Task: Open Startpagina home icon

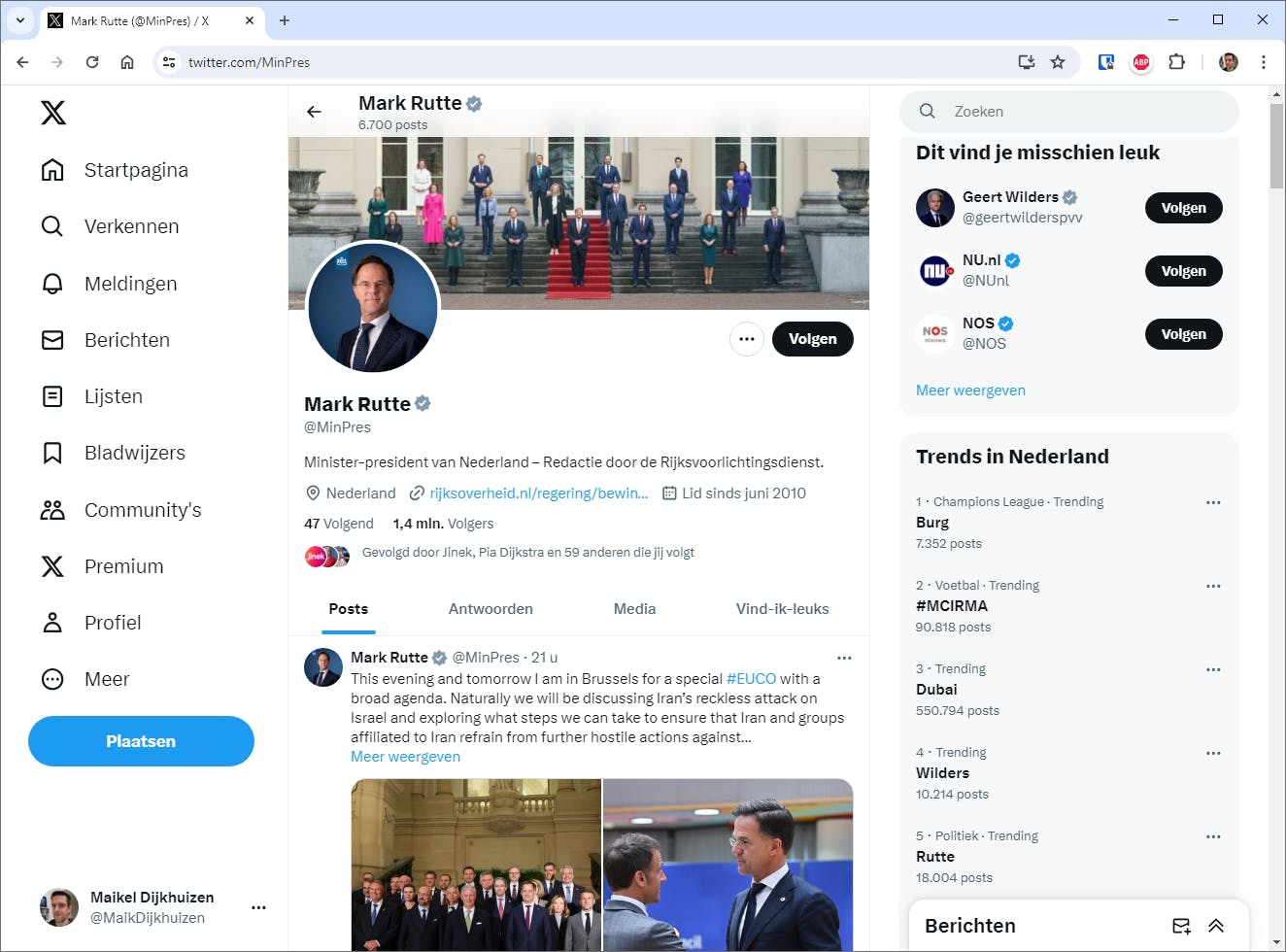Action: (52, 170)
